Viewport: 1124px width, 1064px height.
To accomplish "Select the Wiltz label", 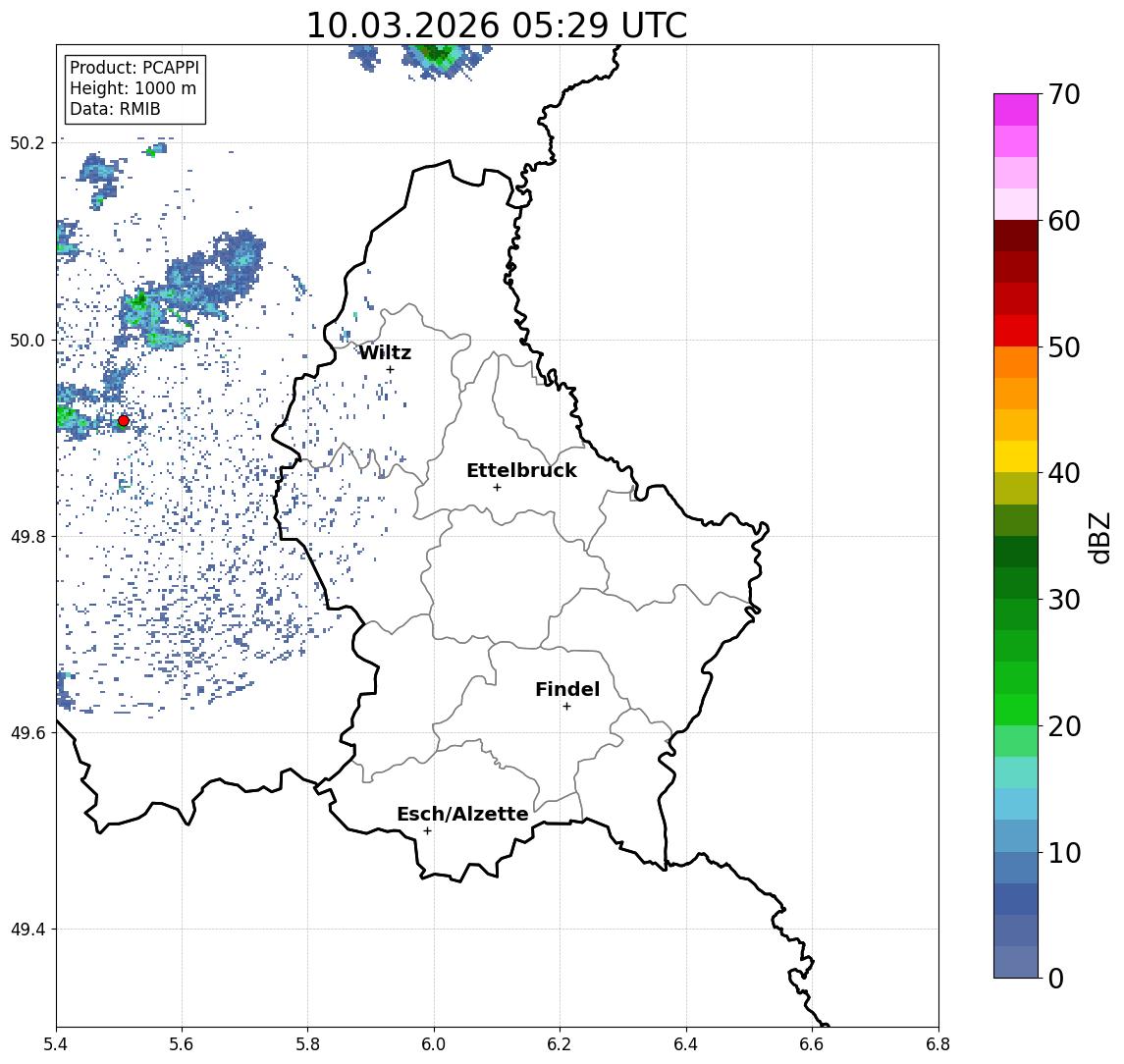I will [x=385, y=352].
